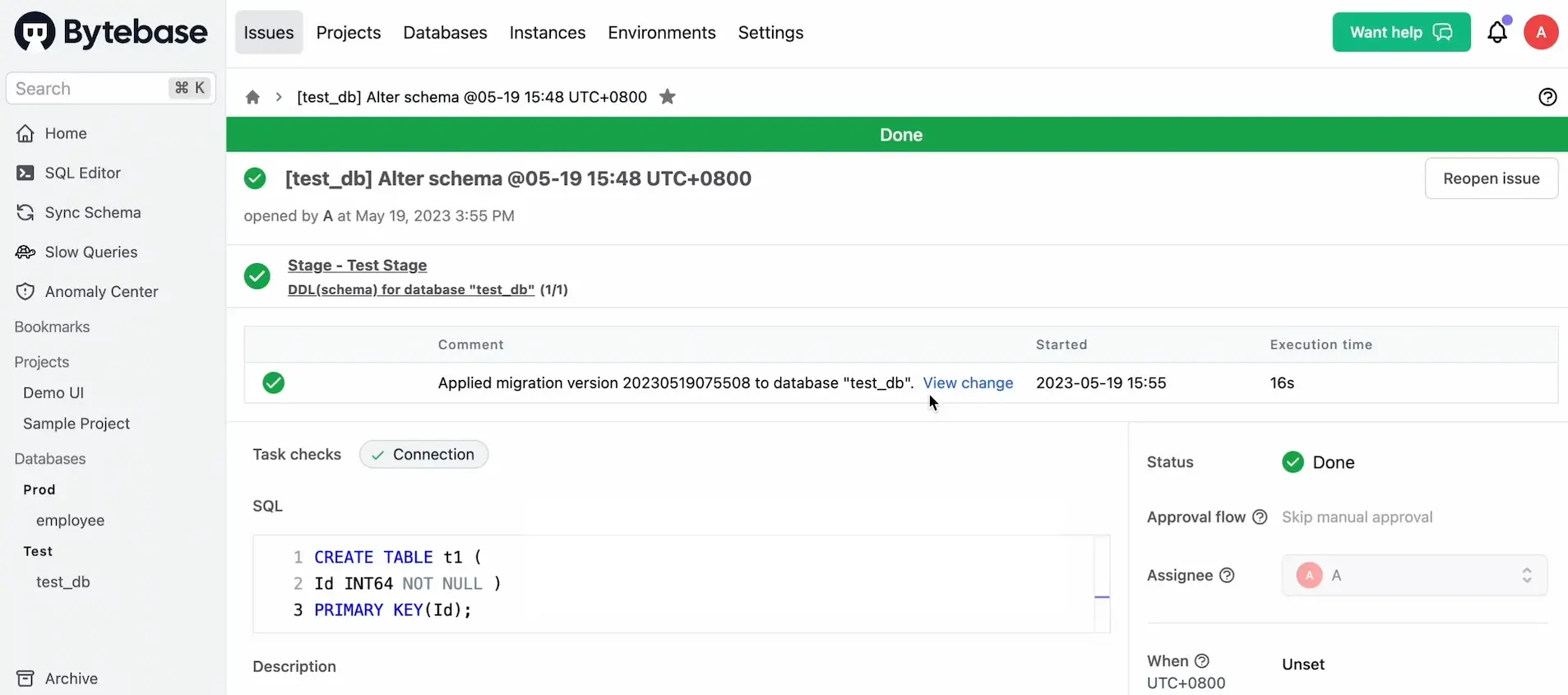Open the user avatar menu in header
Screen dimensions: 1568x695
(x=1541, y=32)
